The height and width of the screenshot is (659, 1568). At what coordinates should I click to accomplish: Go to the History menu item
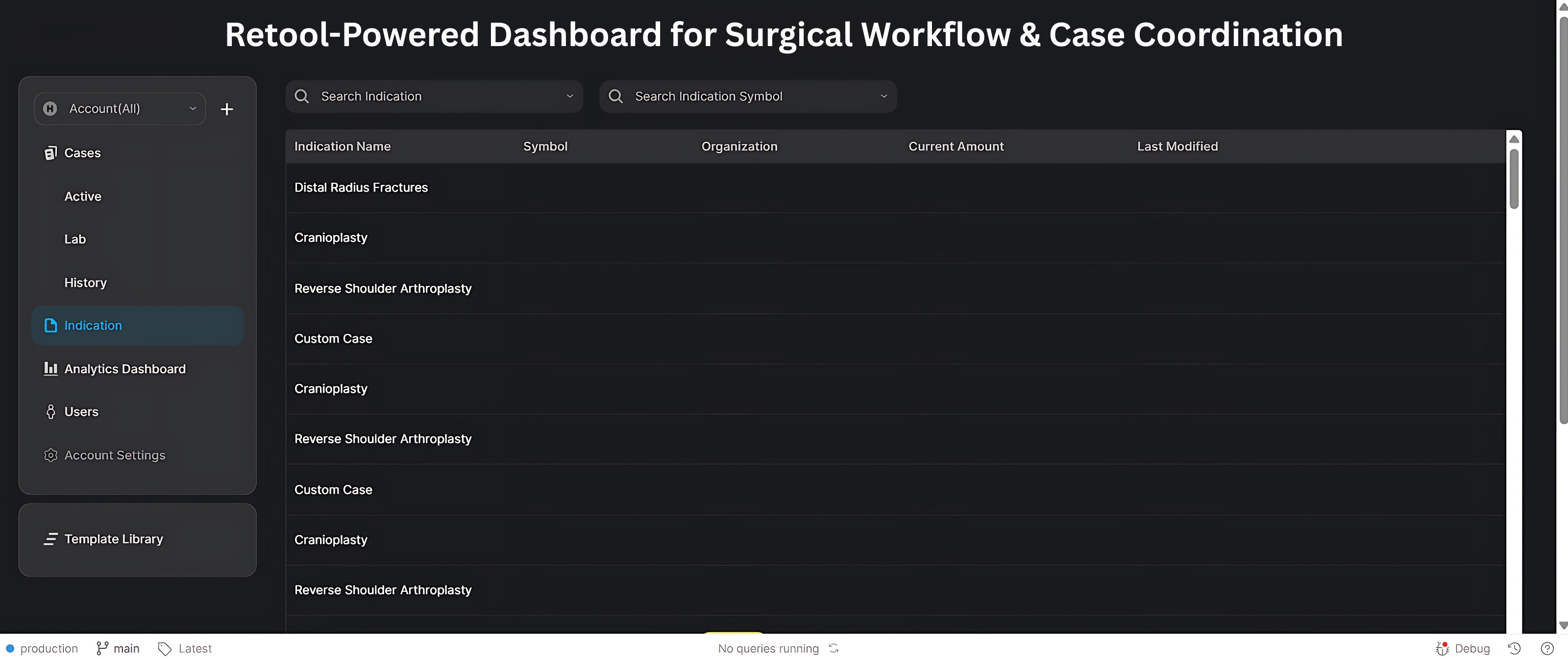pyautogui.click(x=85, y=282)
